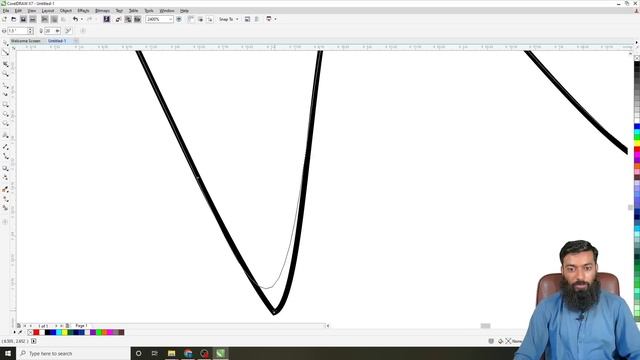Image resolution: width=640 pixels, height=360 pixels.
Task: Choose the no-color X swatch
Action: coord(30,332)
